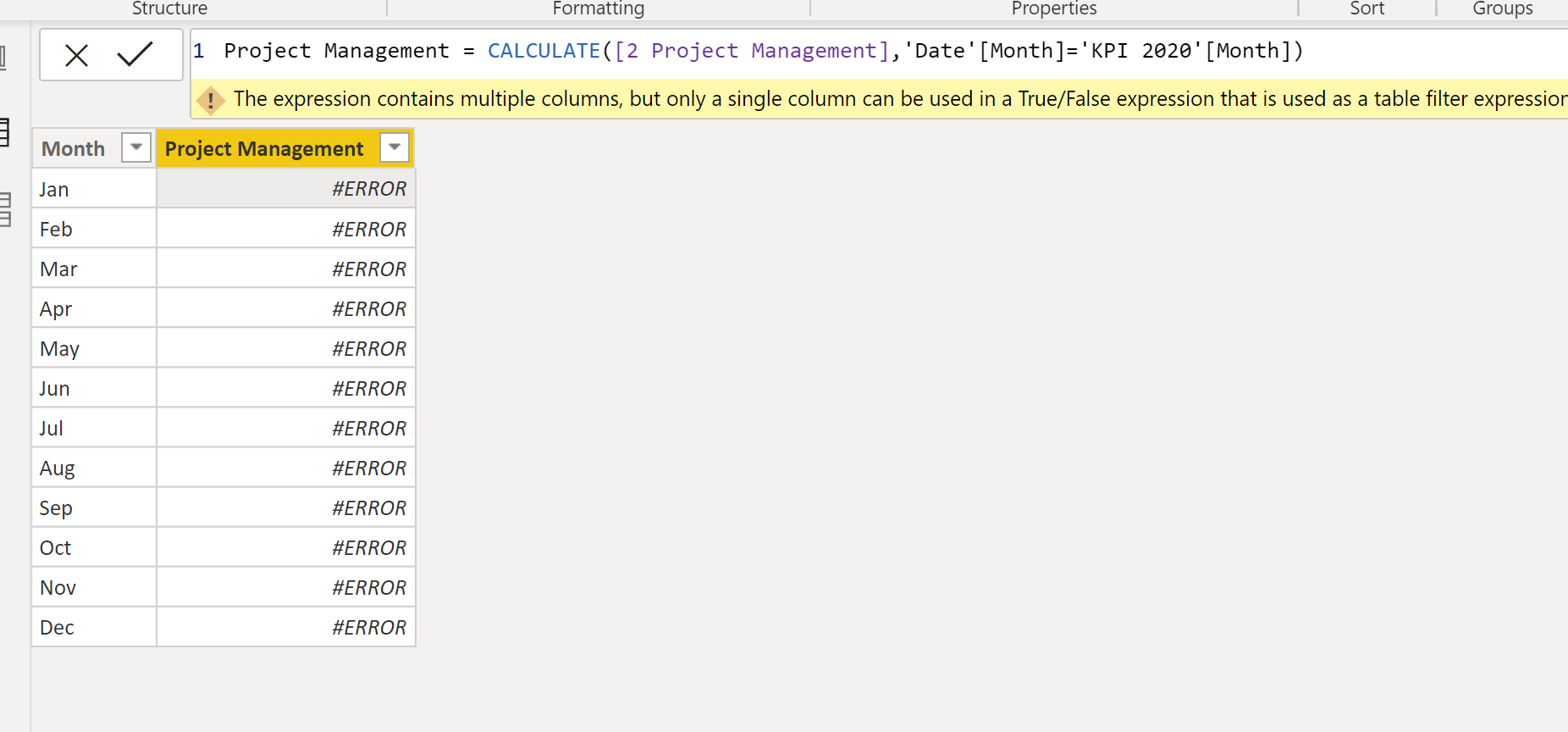
Task: Open the Month column filter dropdown
Action: point(136,147)
